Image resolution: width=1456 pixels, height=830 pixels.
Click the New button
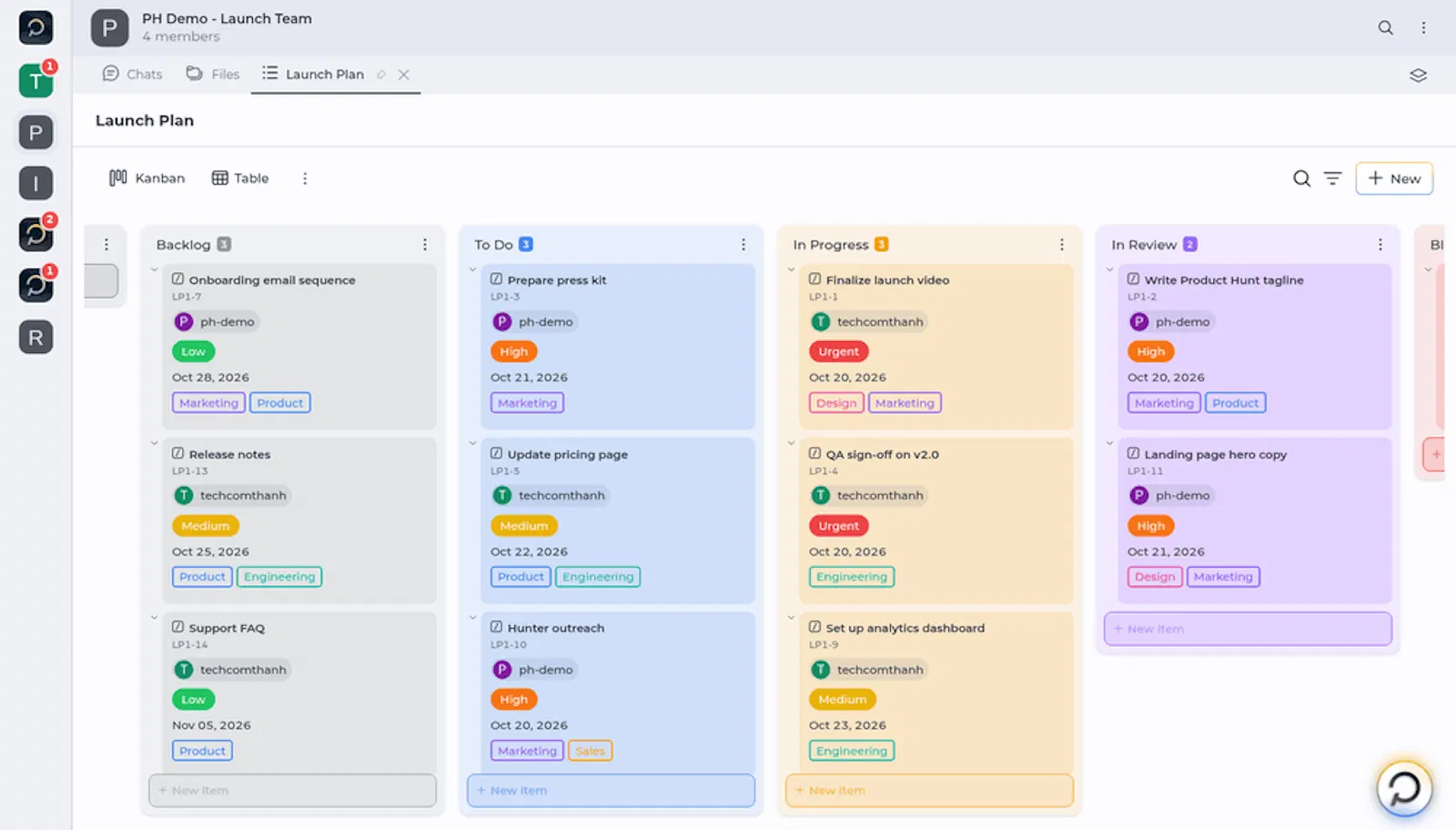(1394, 178)
